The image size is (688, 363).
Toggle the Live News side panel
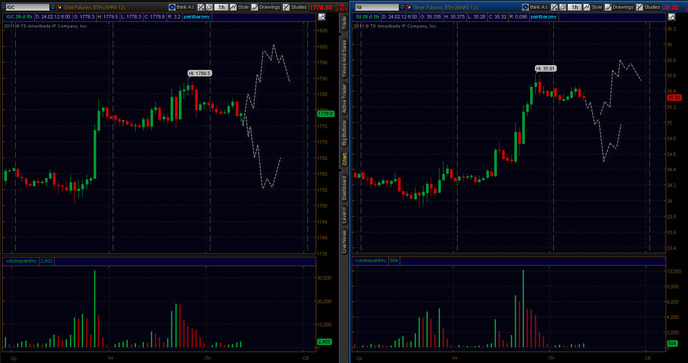pos(344,241)
